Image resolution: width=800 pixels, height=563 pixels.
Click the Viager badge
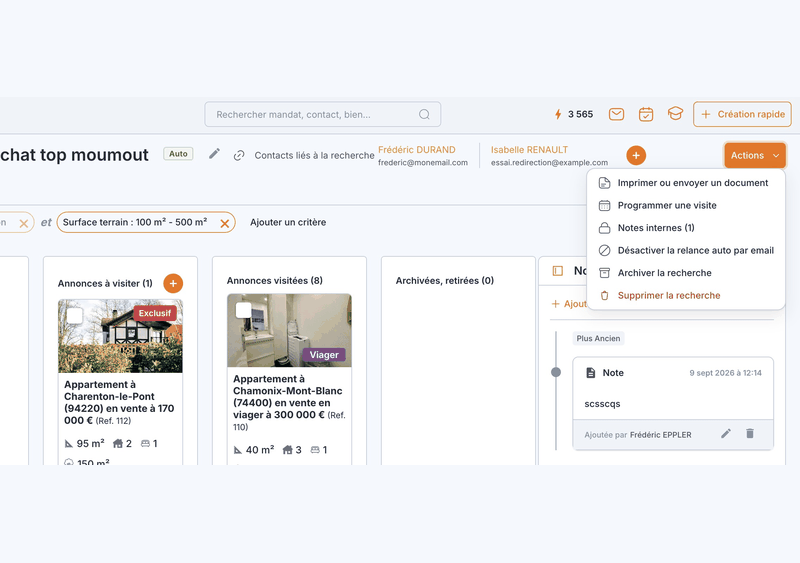324,355
